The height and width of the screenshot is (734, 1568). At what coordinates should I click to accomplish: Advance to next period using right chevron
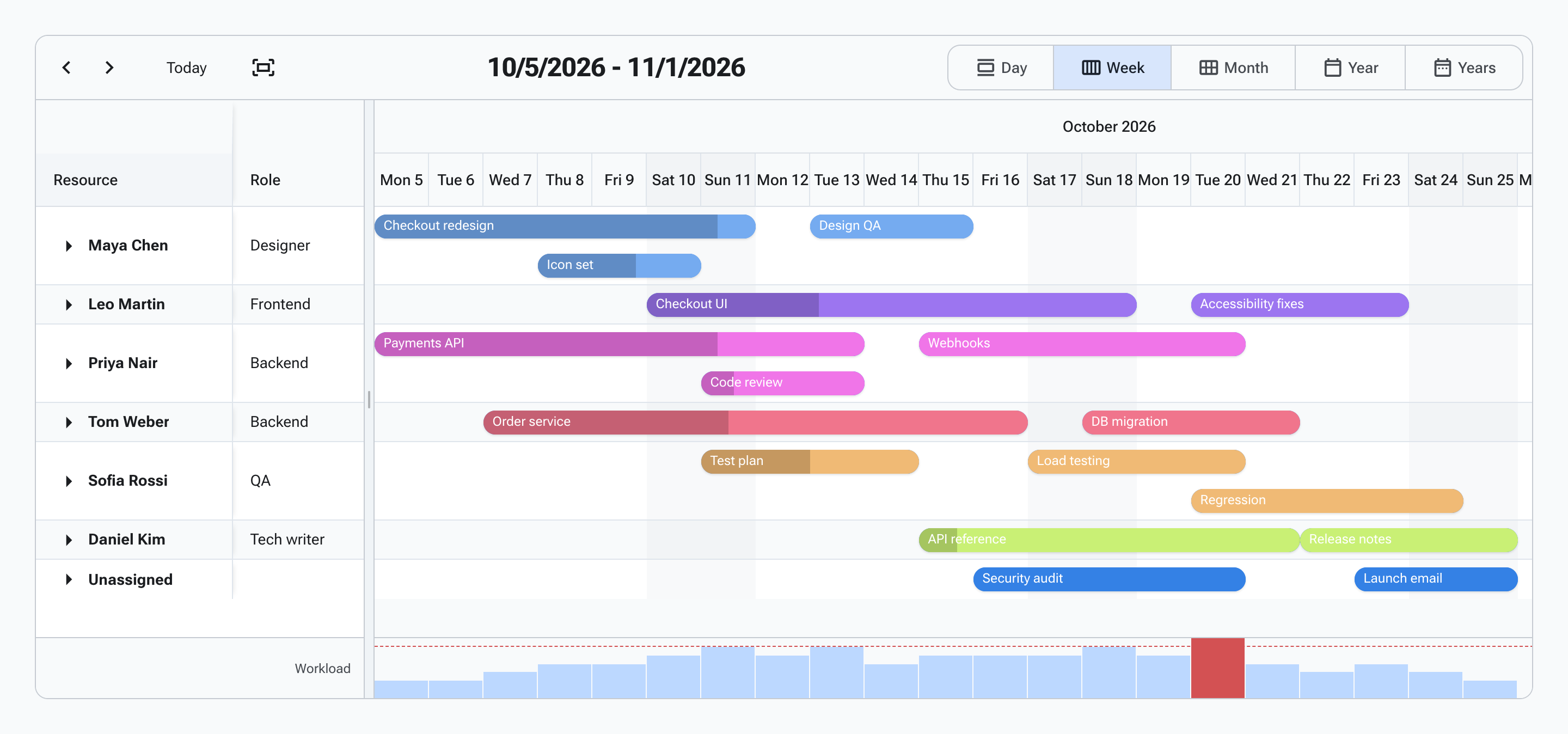pyautogui.click(x=109, y=68)
